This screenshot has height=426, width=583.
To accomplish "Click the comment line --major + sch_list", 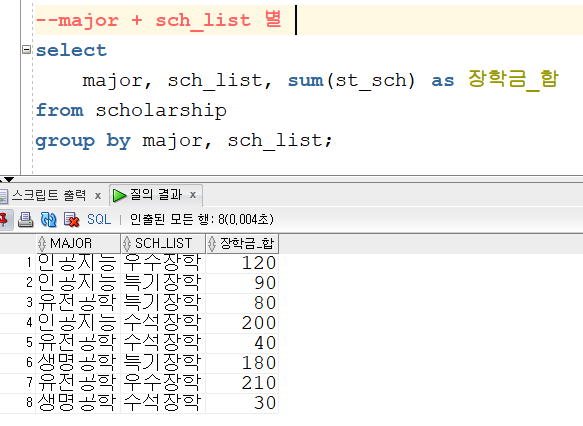I will coord(159,20).
